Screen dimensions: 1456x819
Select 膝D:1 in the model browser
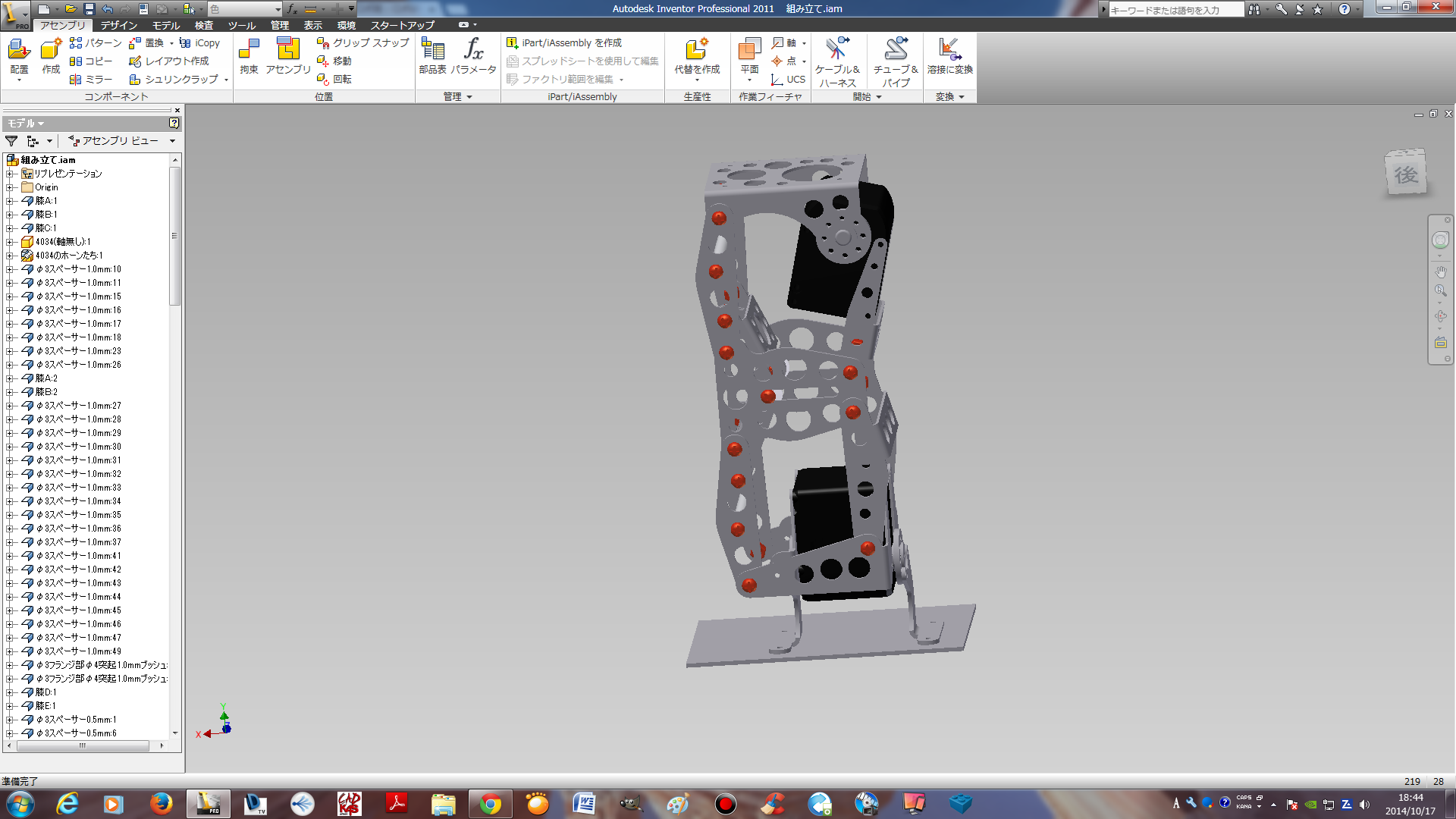tap(45, 692)
